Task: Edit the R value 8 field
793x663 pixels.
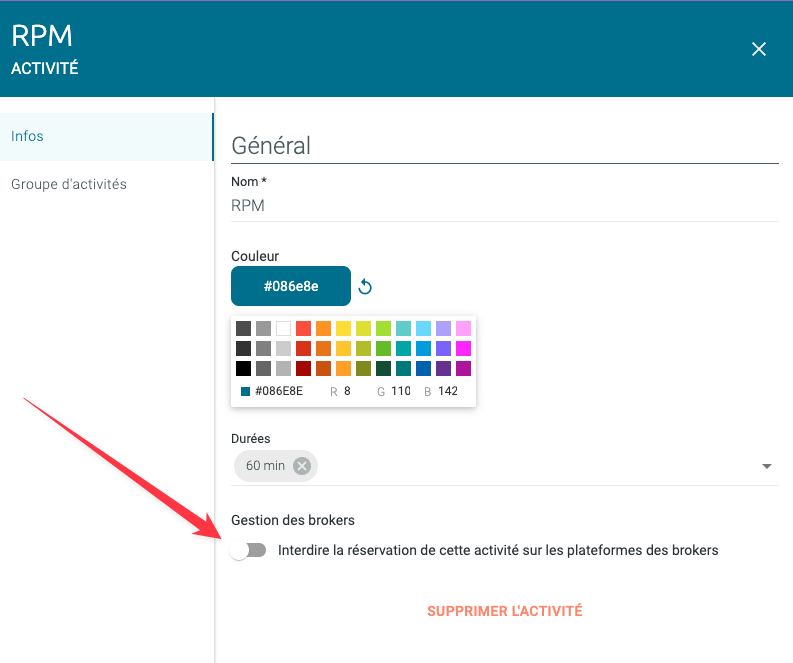Action: 347,391
